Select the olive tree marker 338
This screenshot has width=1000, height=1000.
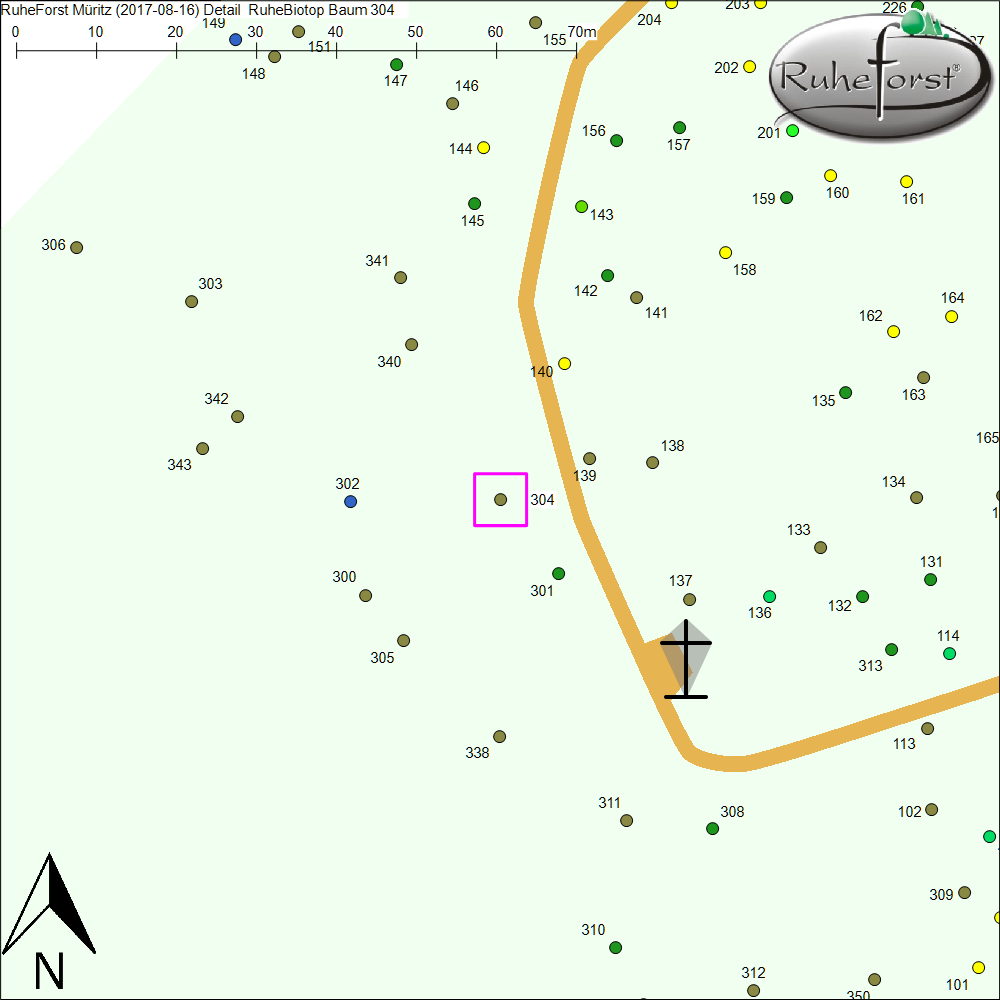click(499, 736)
